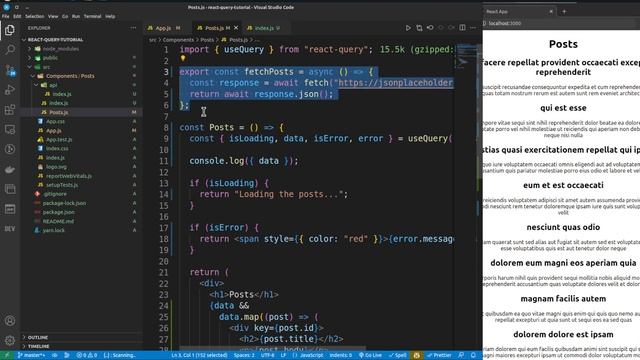Open the Manage gear icon
This screenshot has height=360, width=640.
click(x=10, y=340)
